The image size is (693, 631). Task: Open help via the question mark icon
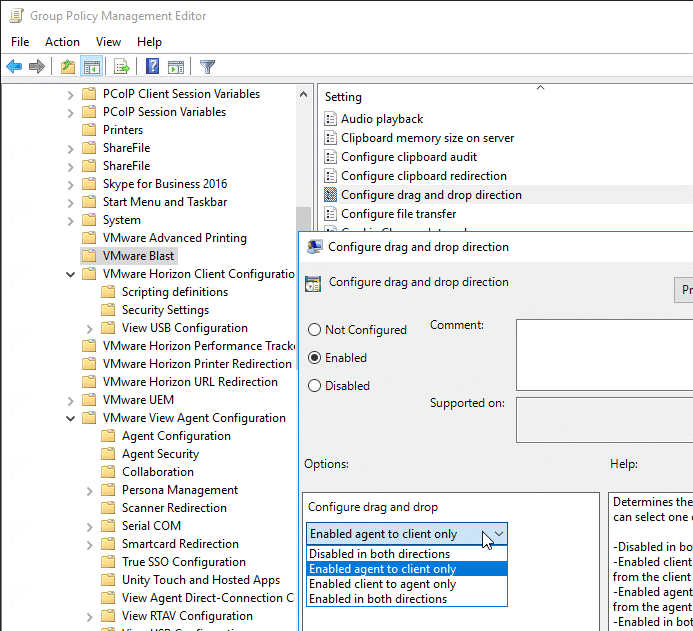coord(152,67)
